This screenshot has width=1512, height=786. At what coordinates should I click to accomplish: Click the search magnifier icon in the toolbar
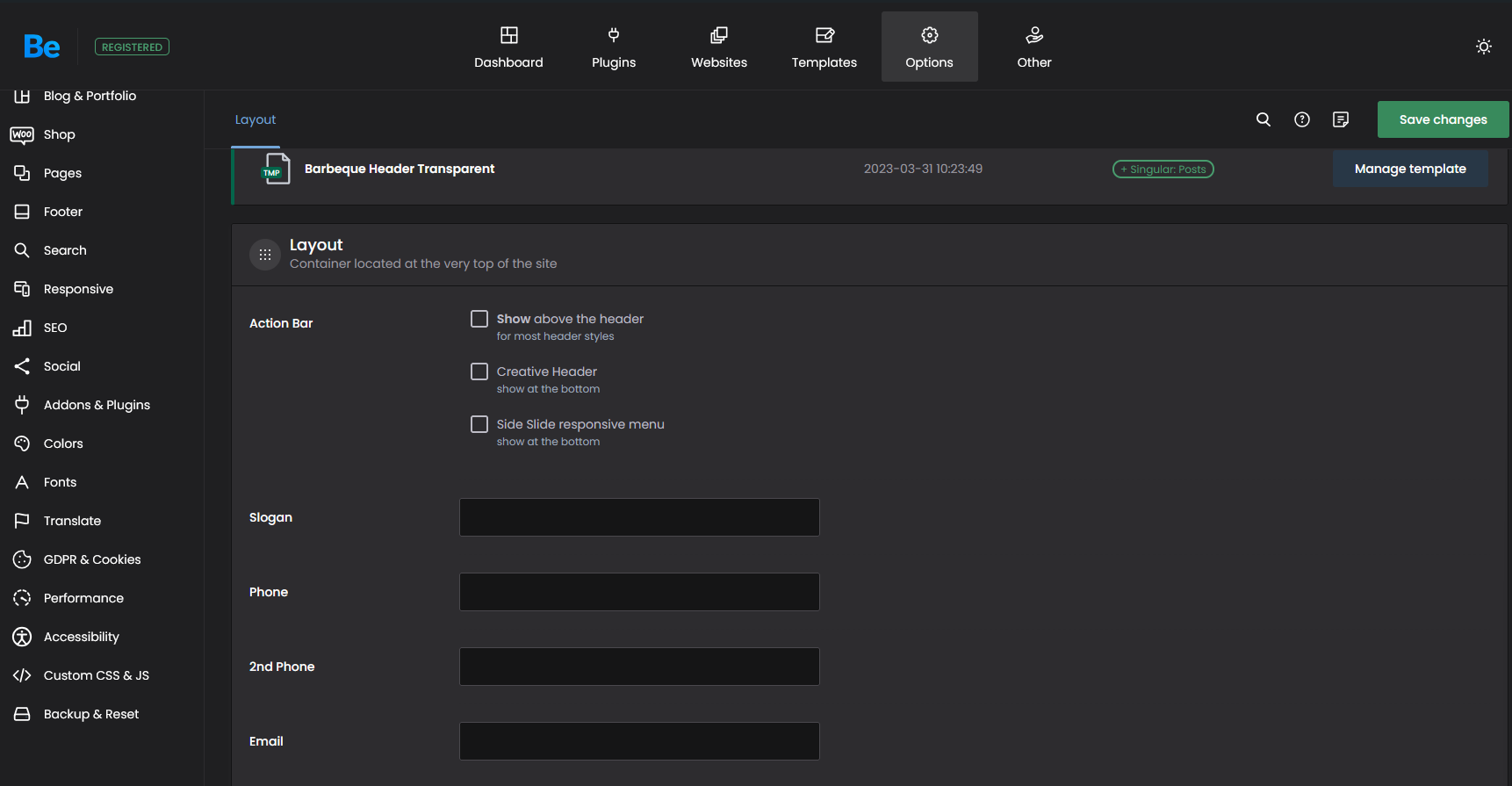pos(1264,119)
